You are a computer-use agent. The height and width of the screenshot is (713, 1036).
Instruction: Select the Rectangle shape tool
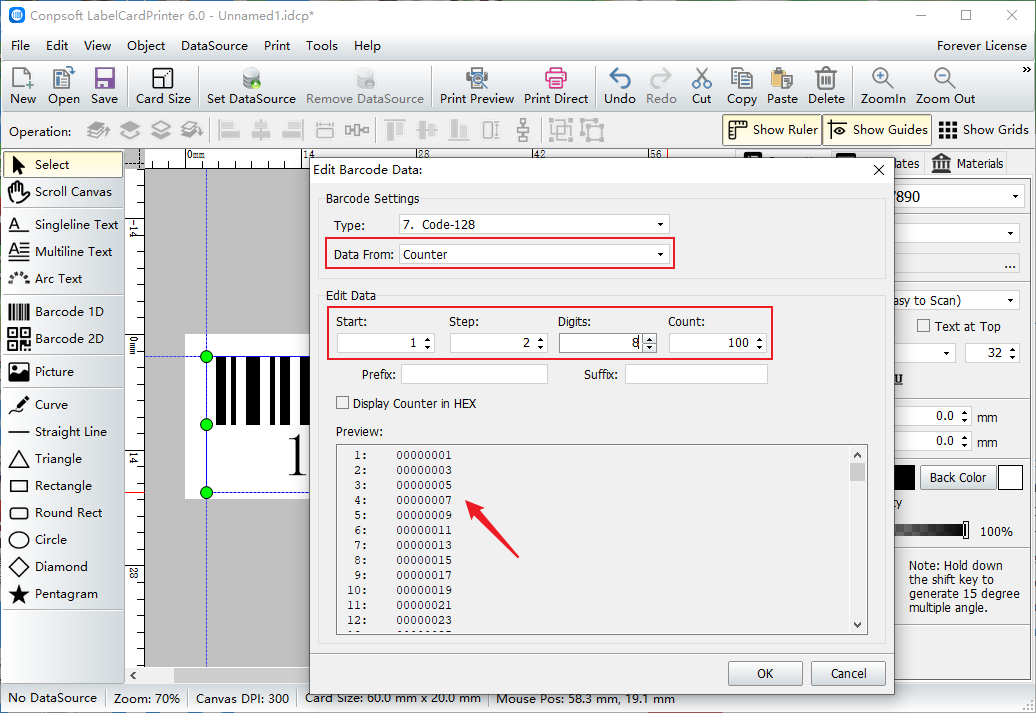coord(63,486)
